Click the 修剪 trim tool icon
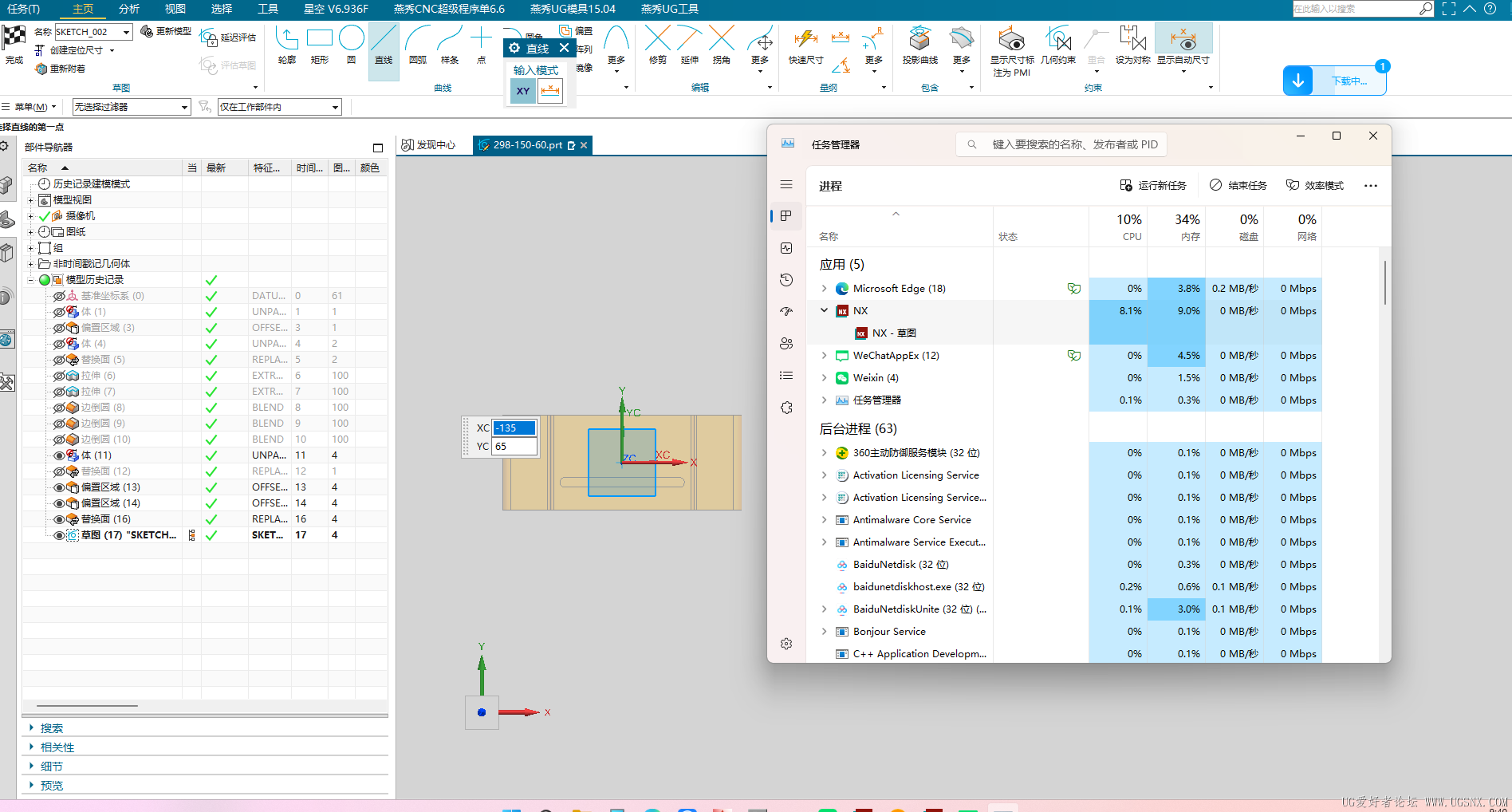 point(657,44)
